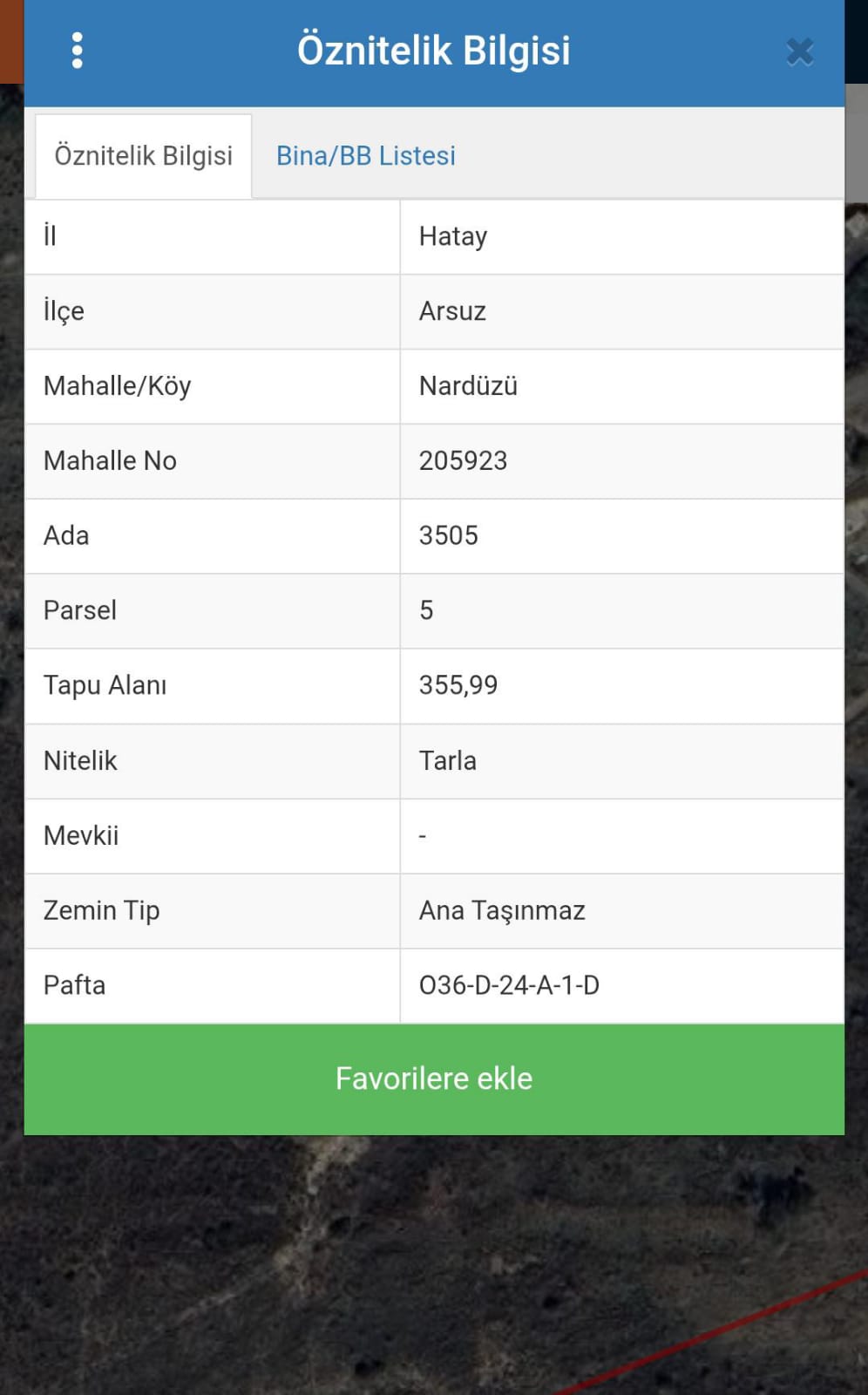Viewport: 868px width, 1395px height.
Task: Select the Nitelik value Tarla
Action: [447, 761]
